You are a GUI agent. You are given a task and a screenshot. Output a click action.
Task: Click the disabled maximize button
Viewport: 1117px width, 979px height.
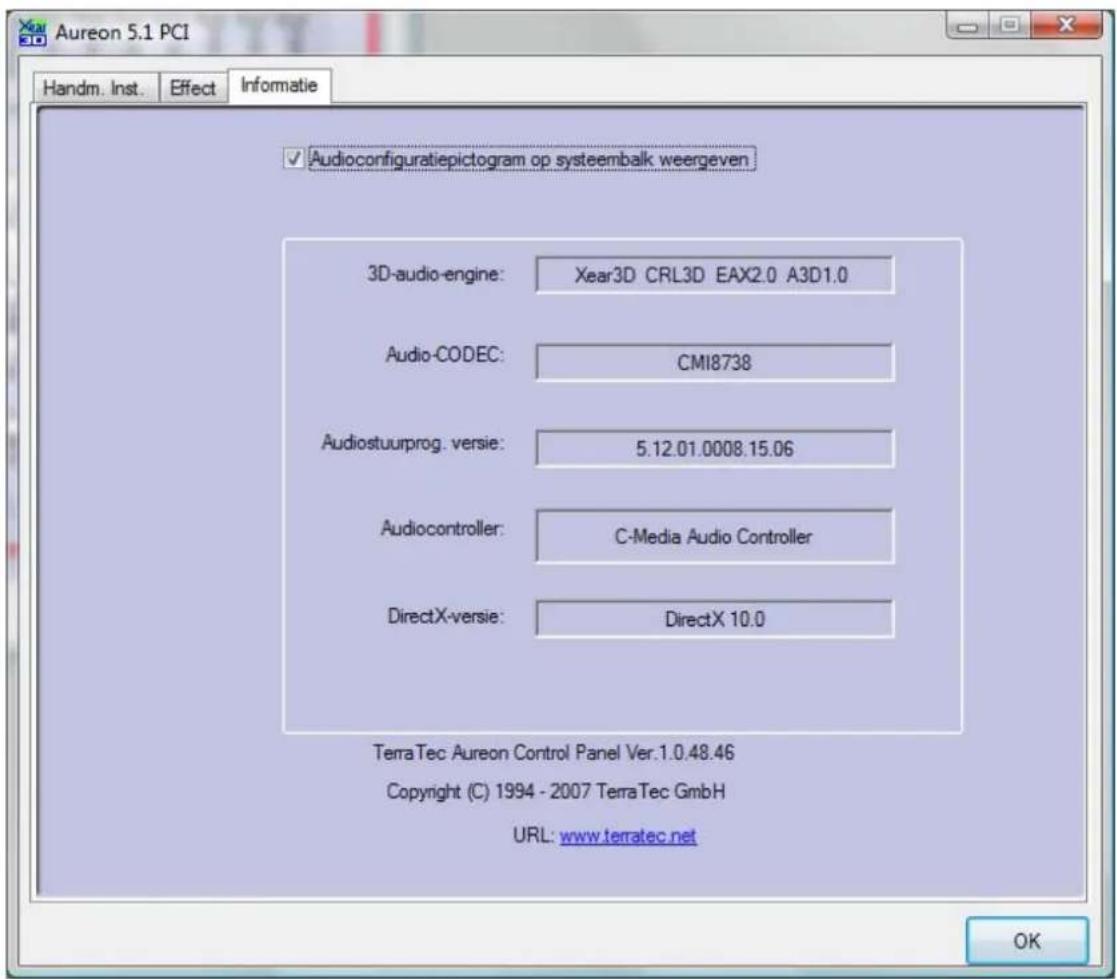[1009, 26]
